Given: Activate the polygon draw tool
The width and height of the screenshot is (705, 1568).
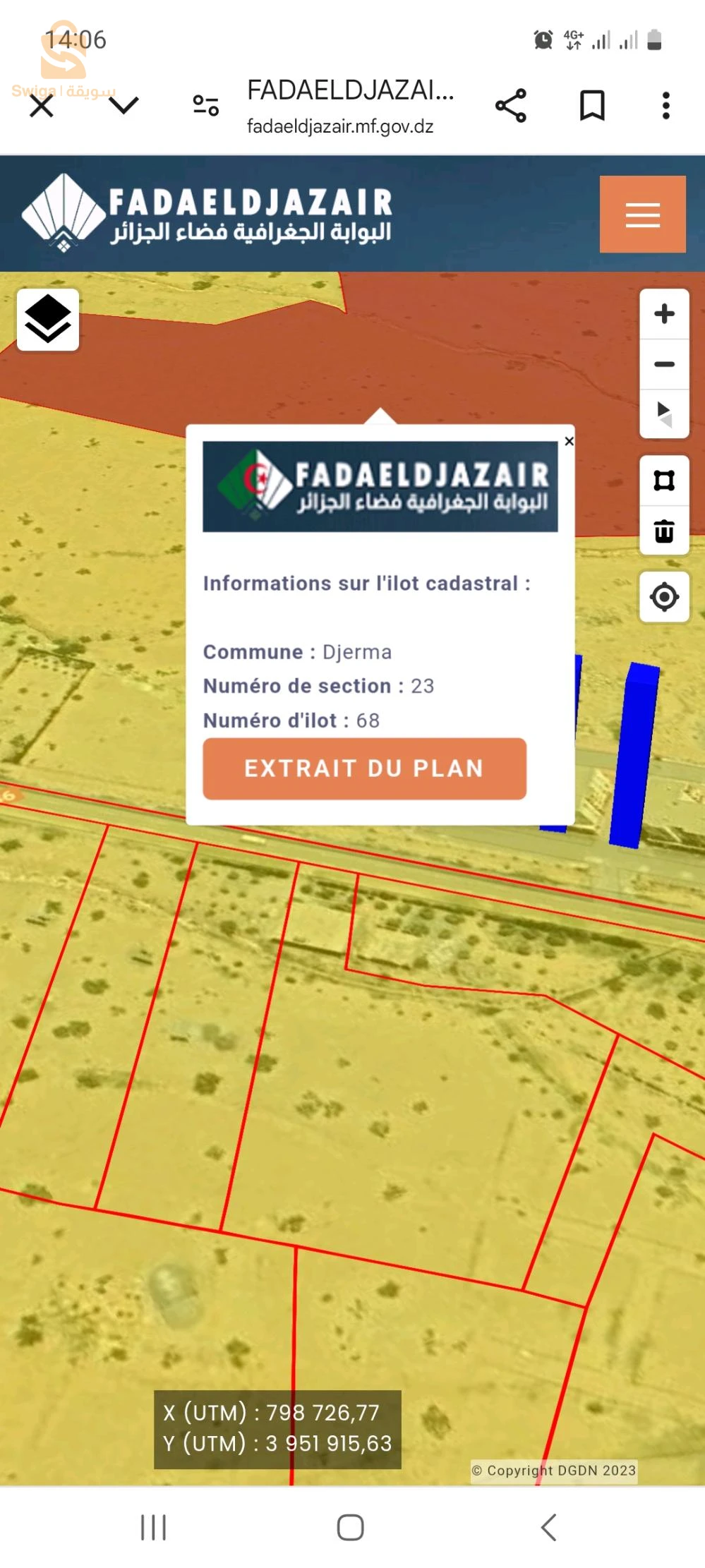Looking at the screenshot, I should [x=663, y=481].
